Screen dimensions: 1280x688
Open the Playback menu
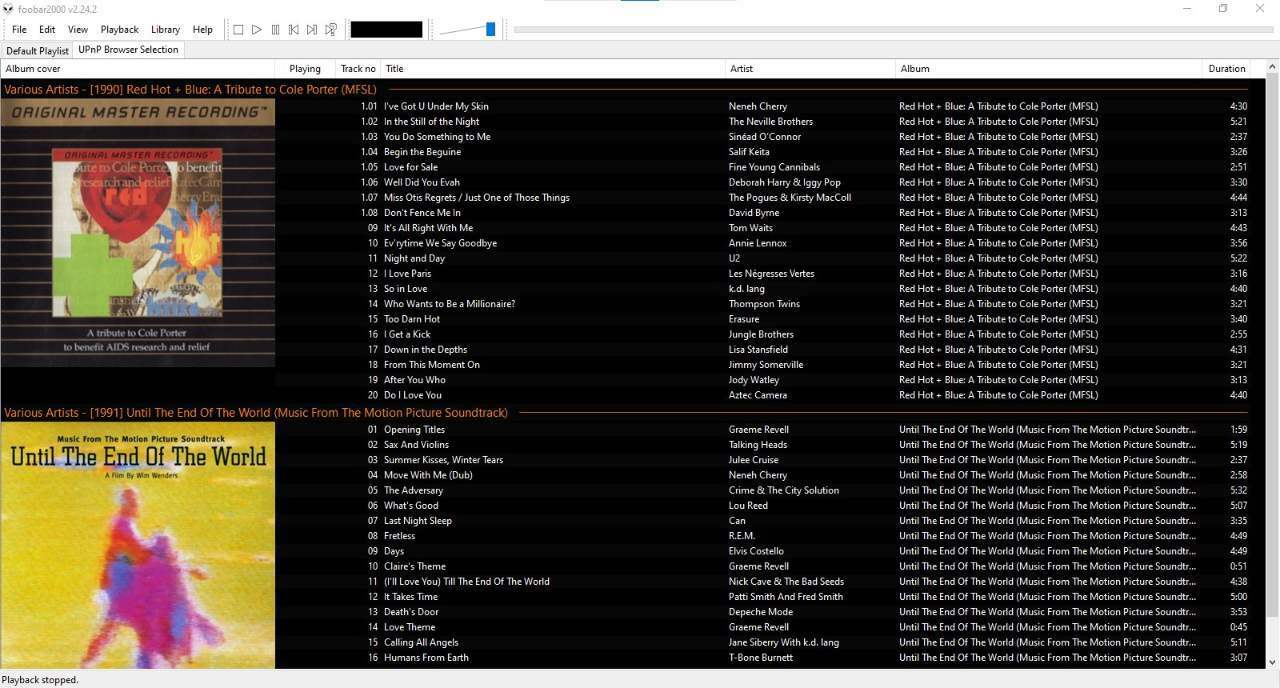[120, 30]
